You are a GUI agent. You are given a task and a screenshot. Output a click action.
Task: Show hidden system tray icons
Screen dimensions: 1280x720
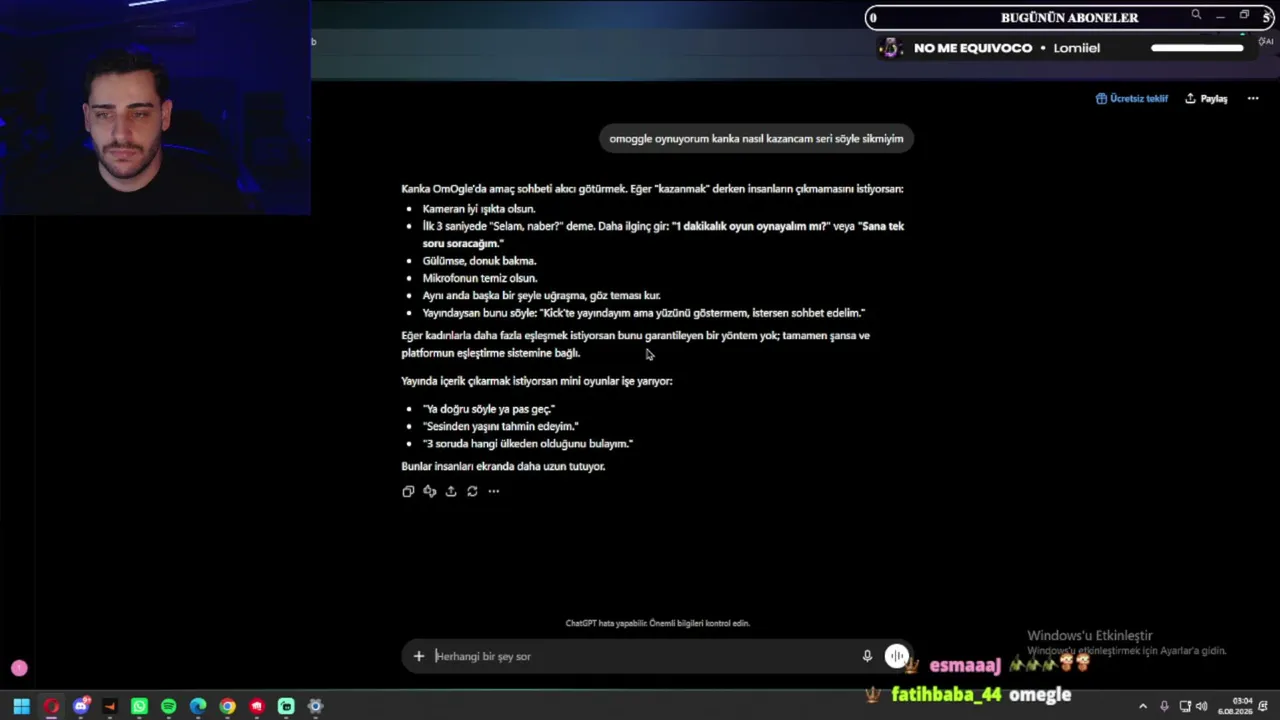click(1141, 706)
